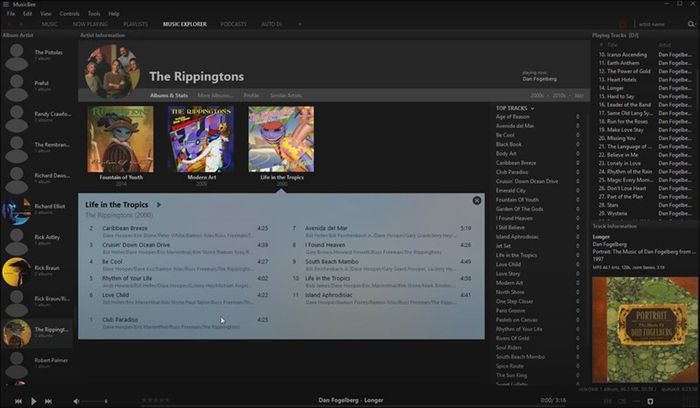The image size is (700, 408).
Task: Switch to the PODCASTS tab
Action: (x=233, y=24)
